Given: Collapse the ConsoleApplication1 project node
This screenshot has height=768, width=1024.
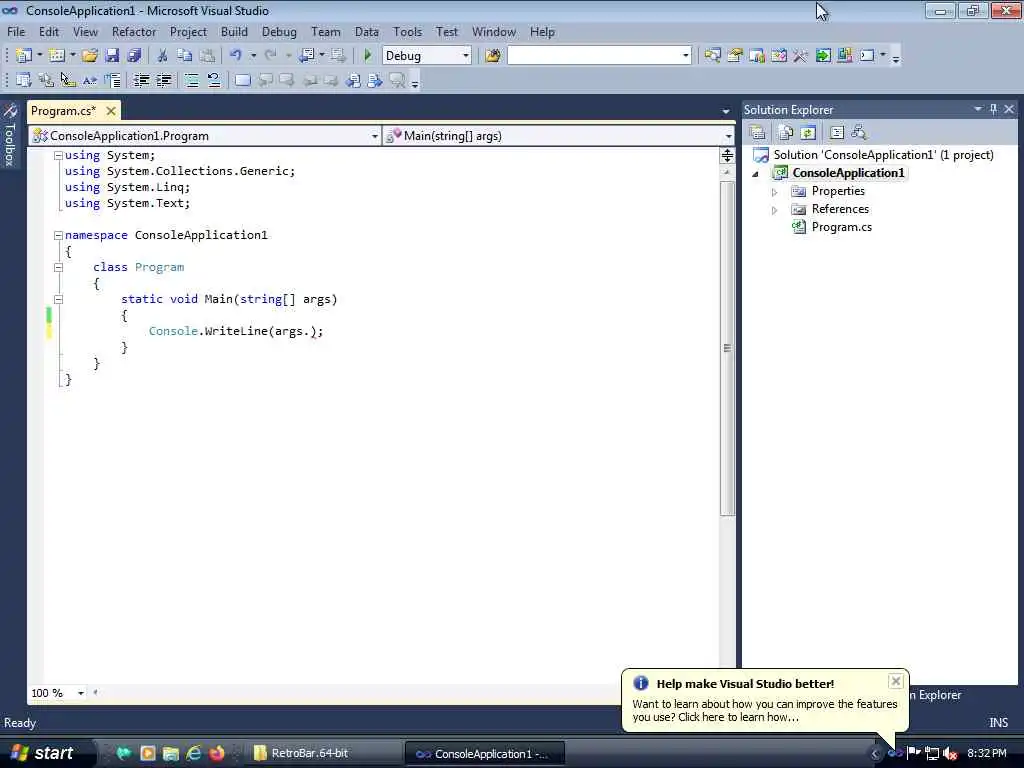Looking at the screenshot, I should point(756,174).
